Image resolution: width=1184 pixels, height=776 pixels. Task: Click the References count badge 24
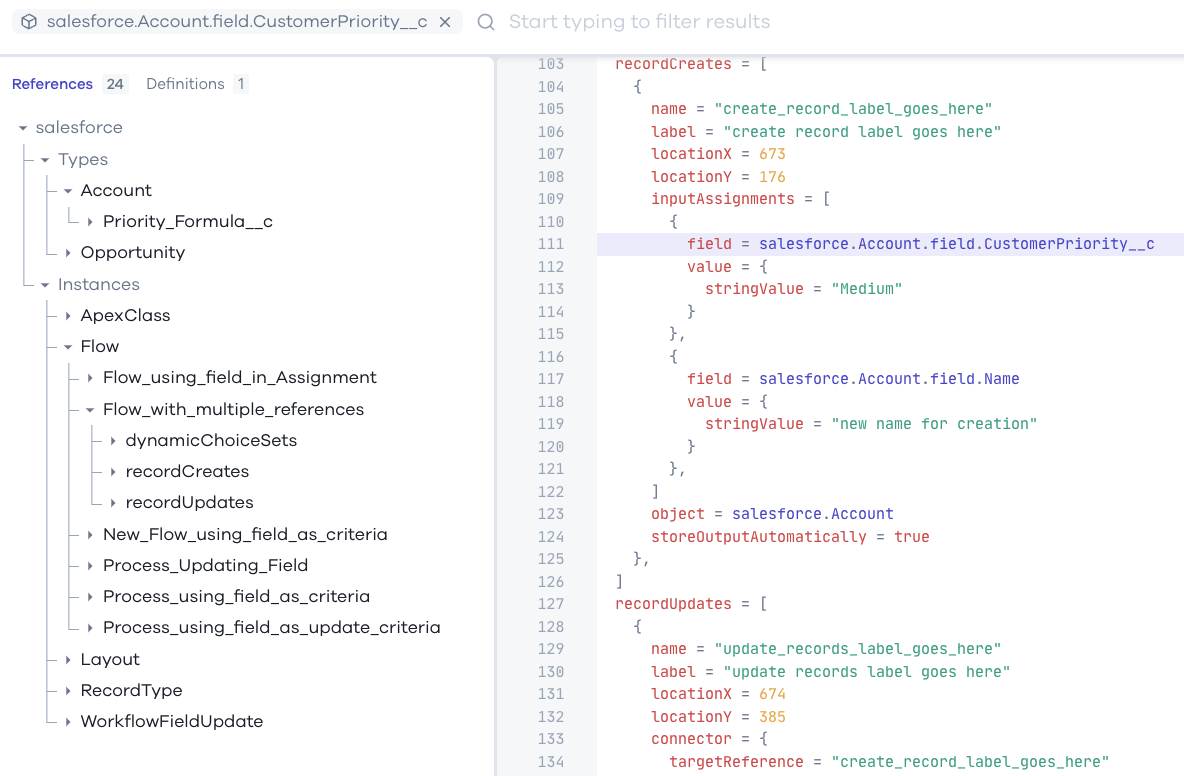pos(115,84)
